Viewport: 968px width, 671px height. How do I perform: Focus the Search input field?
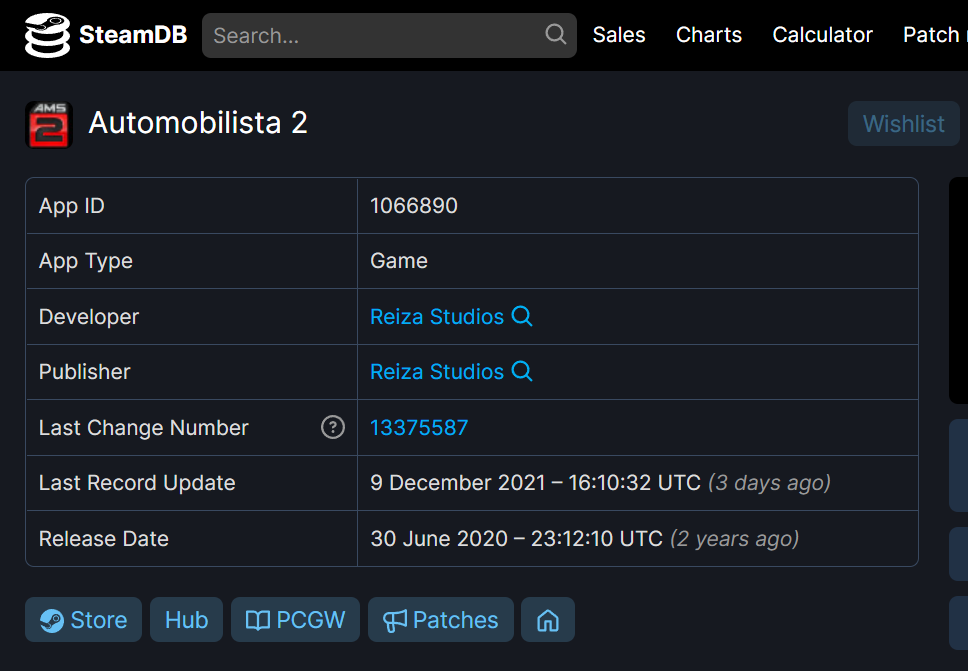[375, 35]
